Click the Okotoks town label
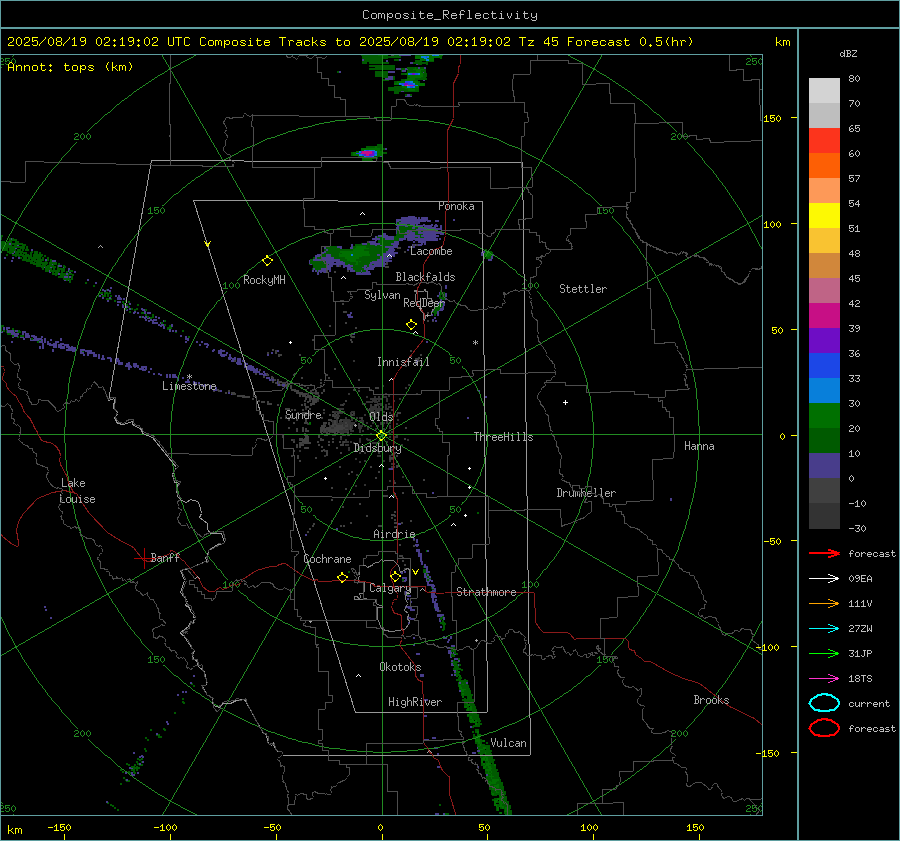The width and height of the screenshot is (900, 841). 400,667
